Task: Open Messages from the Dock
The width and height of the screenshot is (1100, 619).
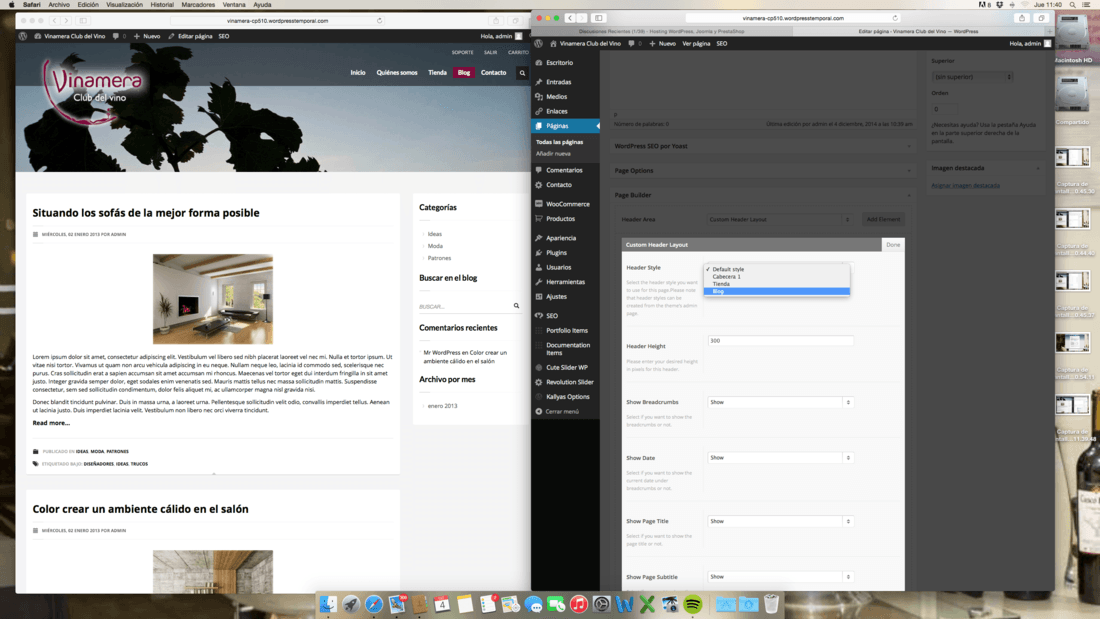Action: pyautogui.click(x=533, y=604)
